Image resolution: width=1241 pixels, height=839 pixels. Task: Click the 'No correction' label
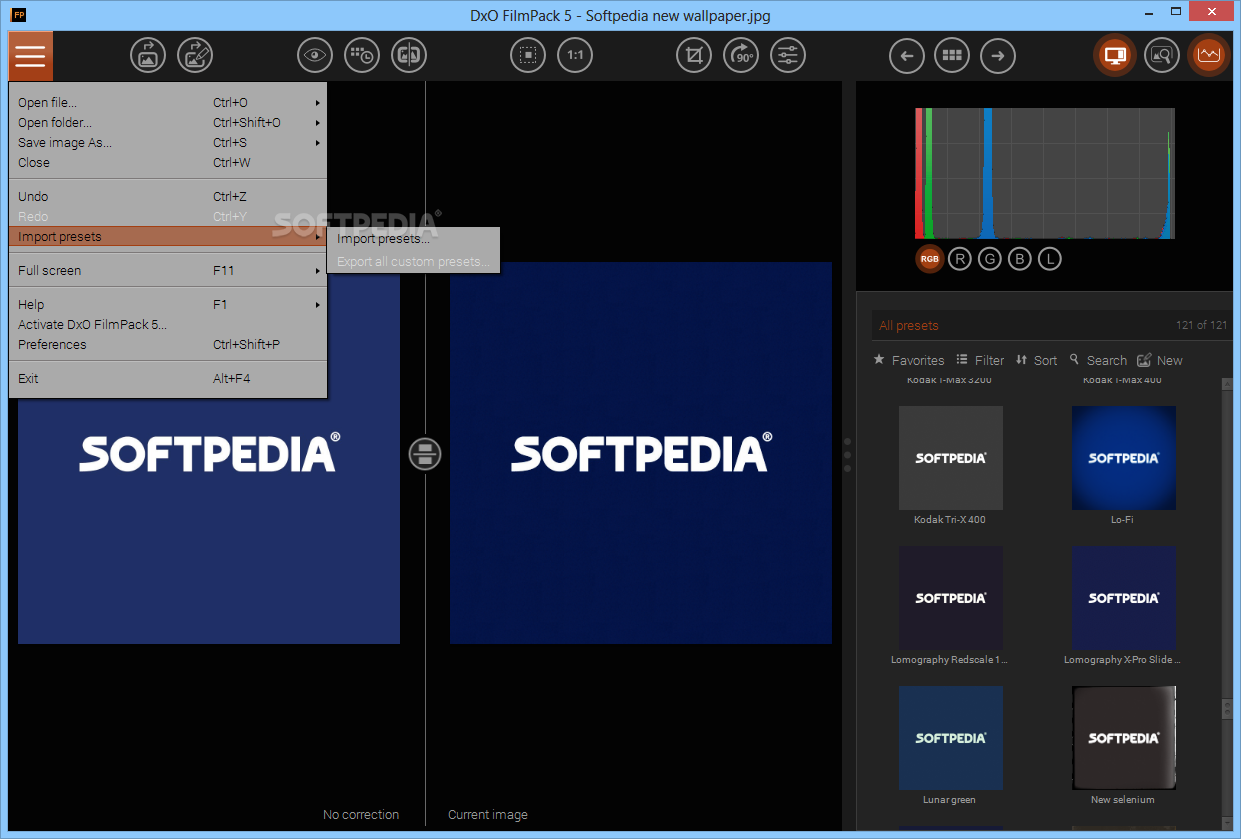pyautogui.click(x=361, y=815)
